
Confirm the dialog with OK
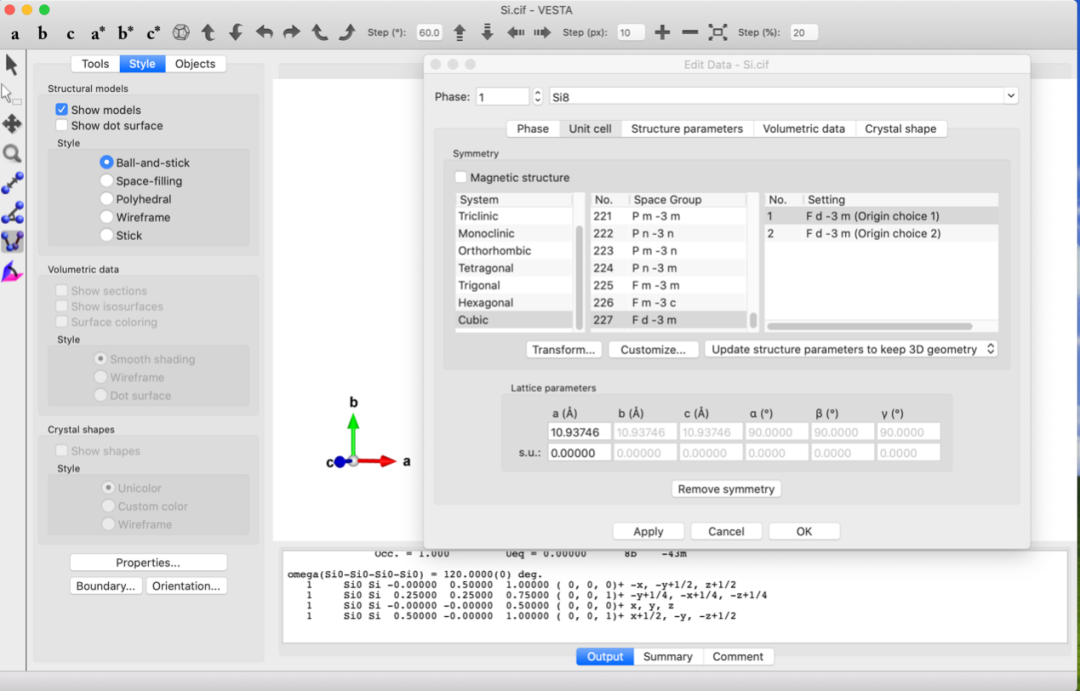pos(804,531)
